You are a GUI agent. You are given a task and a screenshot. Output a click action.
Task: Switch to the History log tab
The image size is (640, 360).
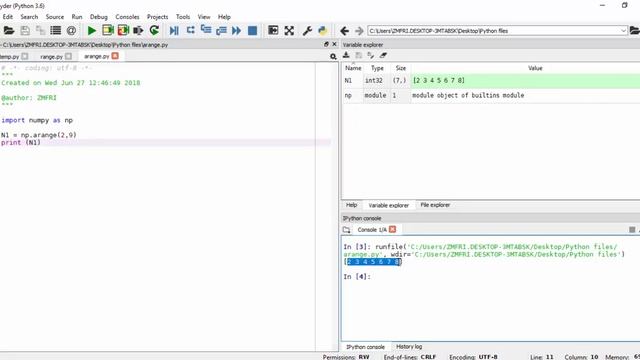(x=409, y=347)
